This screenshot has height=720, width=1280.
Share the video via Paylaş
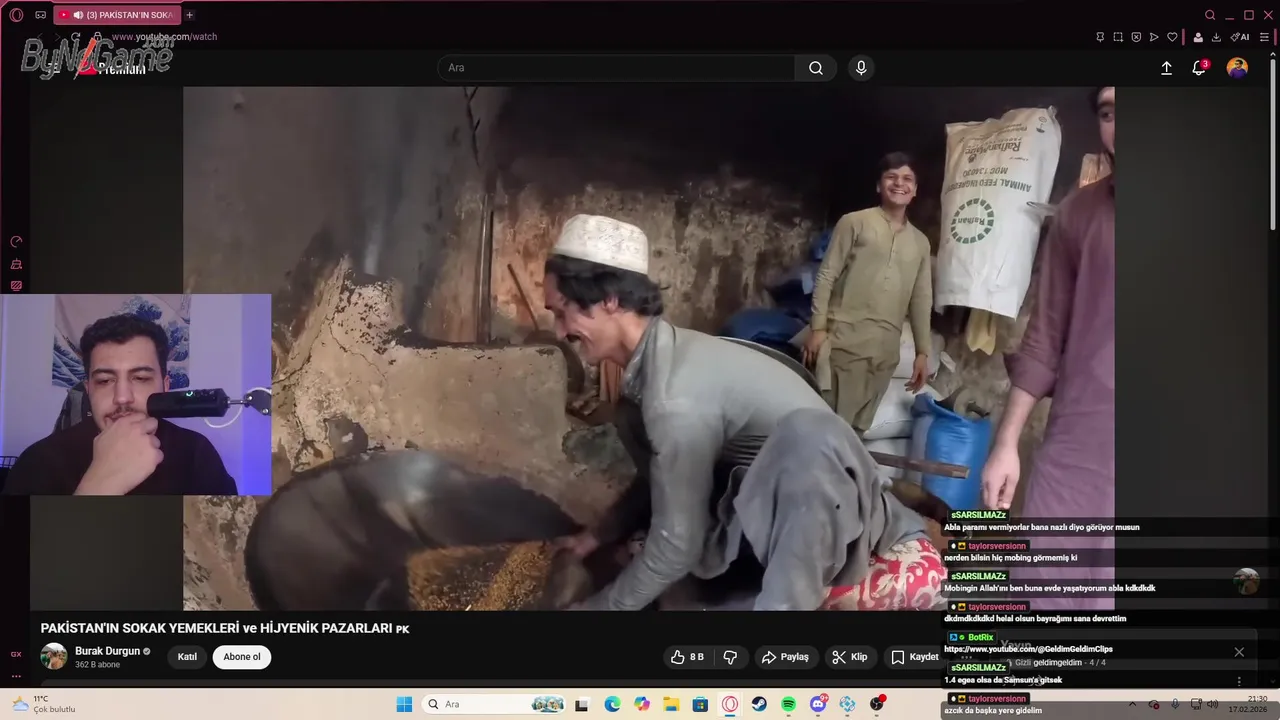point(785,657)
